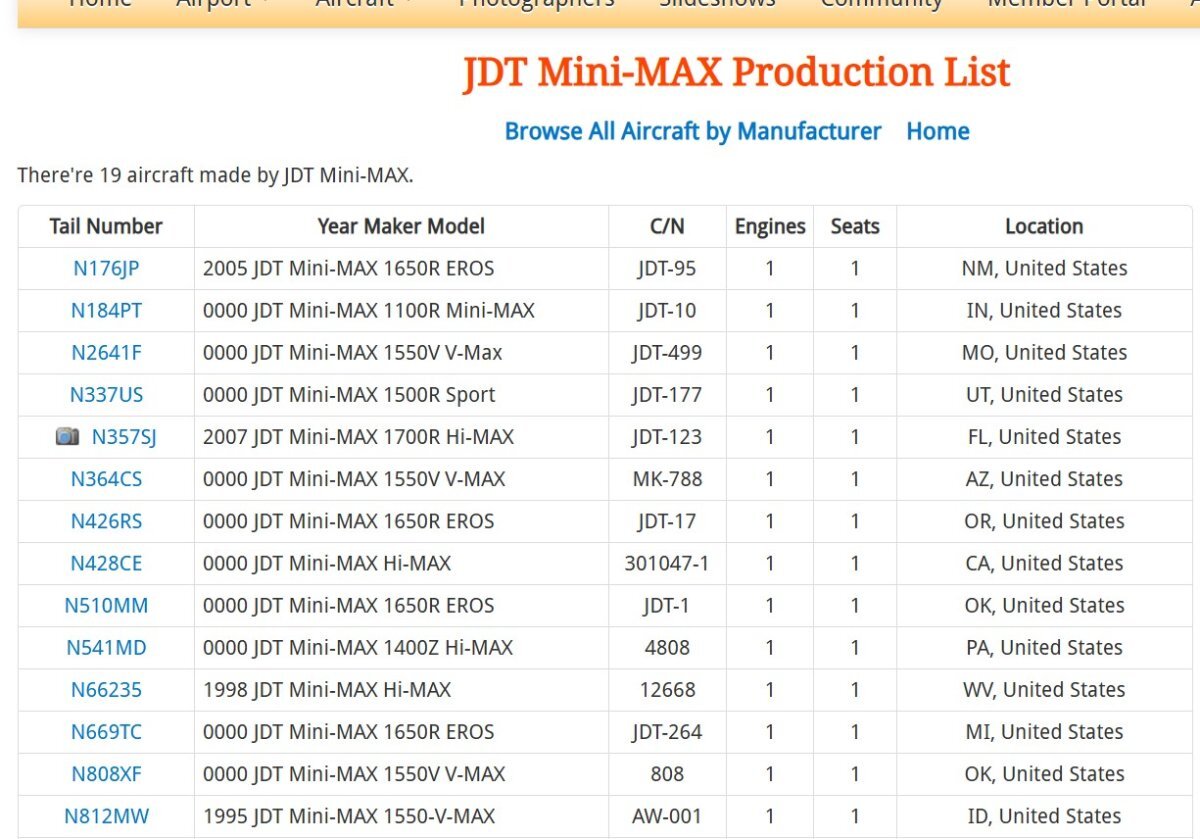Viewport: 1200px width, 839px height.
Task: Expand the Aircraft menu in the navigation bar
Action: tap(364, 3)
